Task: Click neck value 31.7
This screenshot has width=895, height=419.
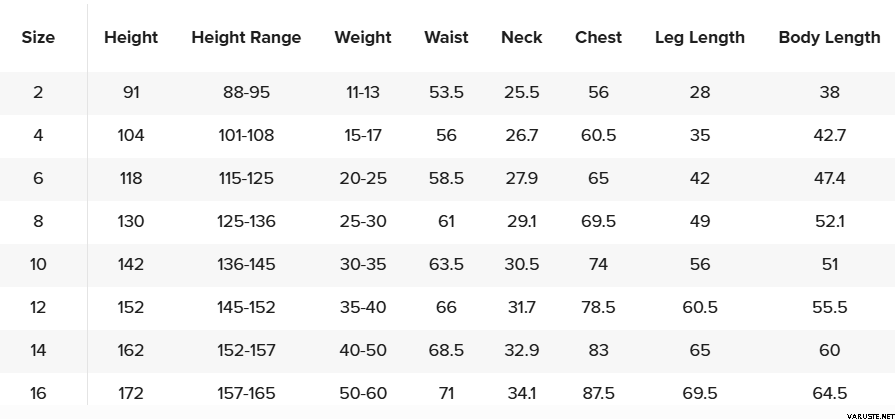Action: [522, 308]
